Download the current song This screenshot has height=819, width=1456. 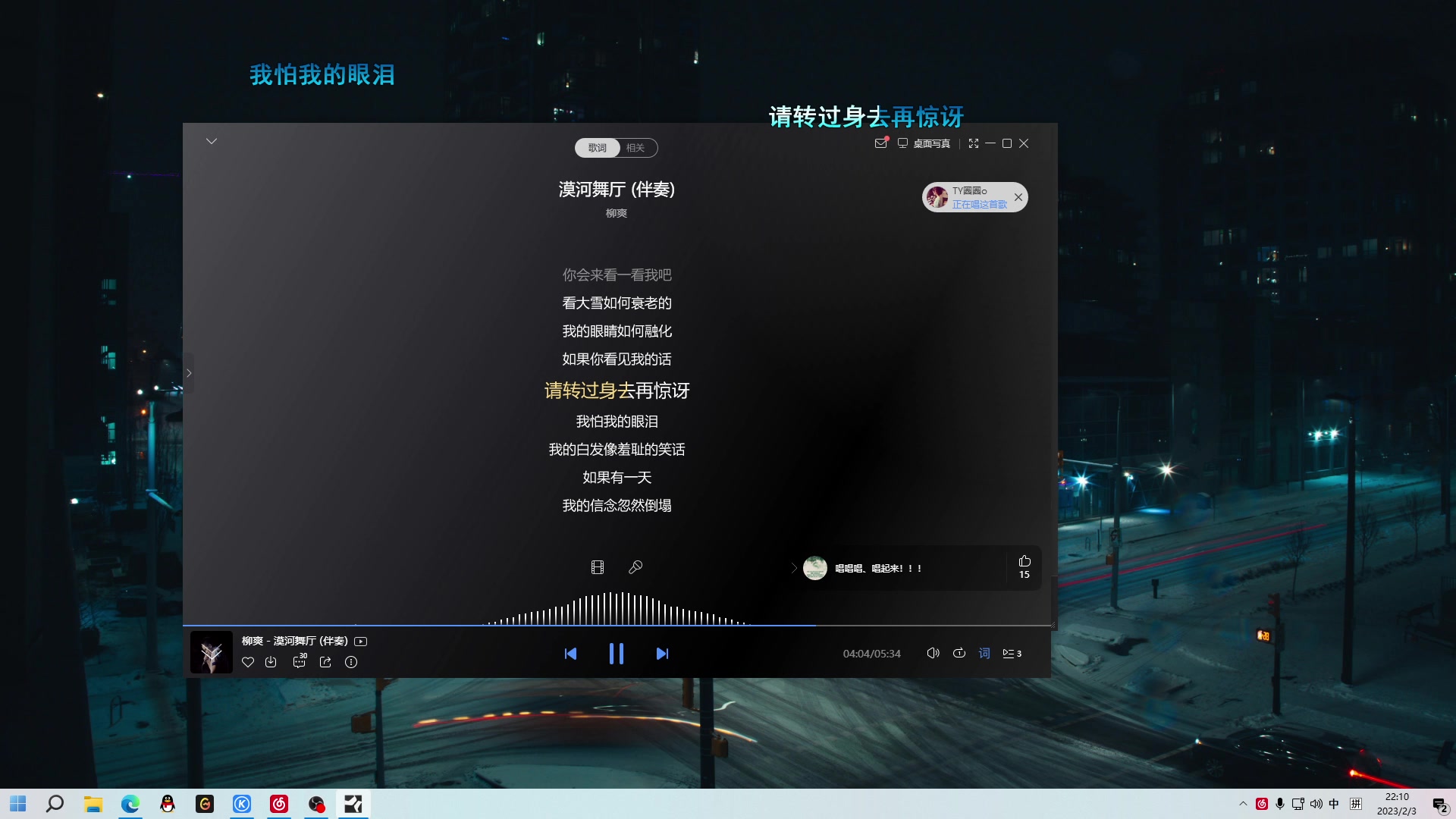click(271, 662)
